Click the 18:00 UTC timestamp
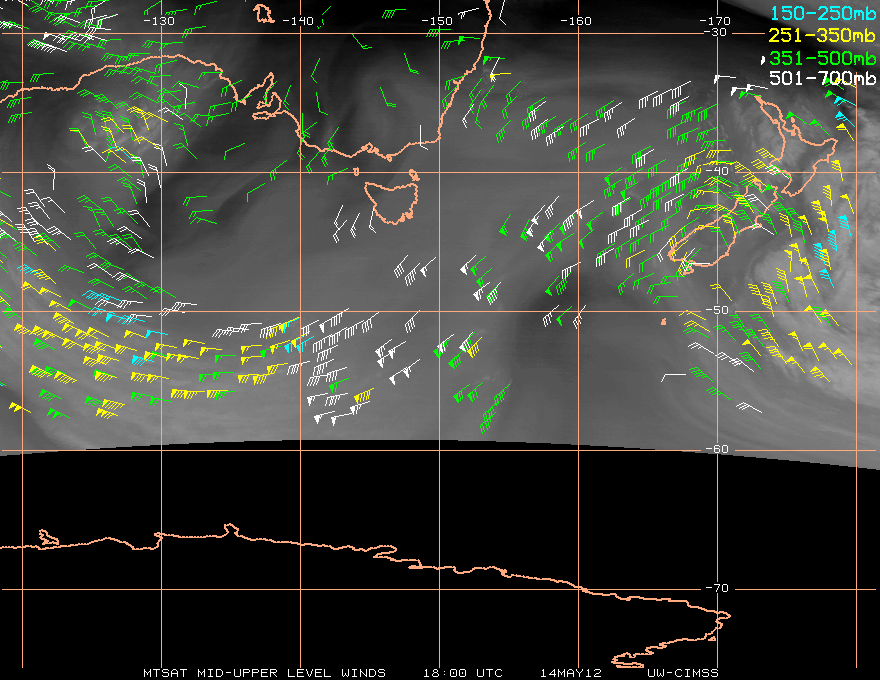This screenshot has height=680, width=880. point(463,672)
